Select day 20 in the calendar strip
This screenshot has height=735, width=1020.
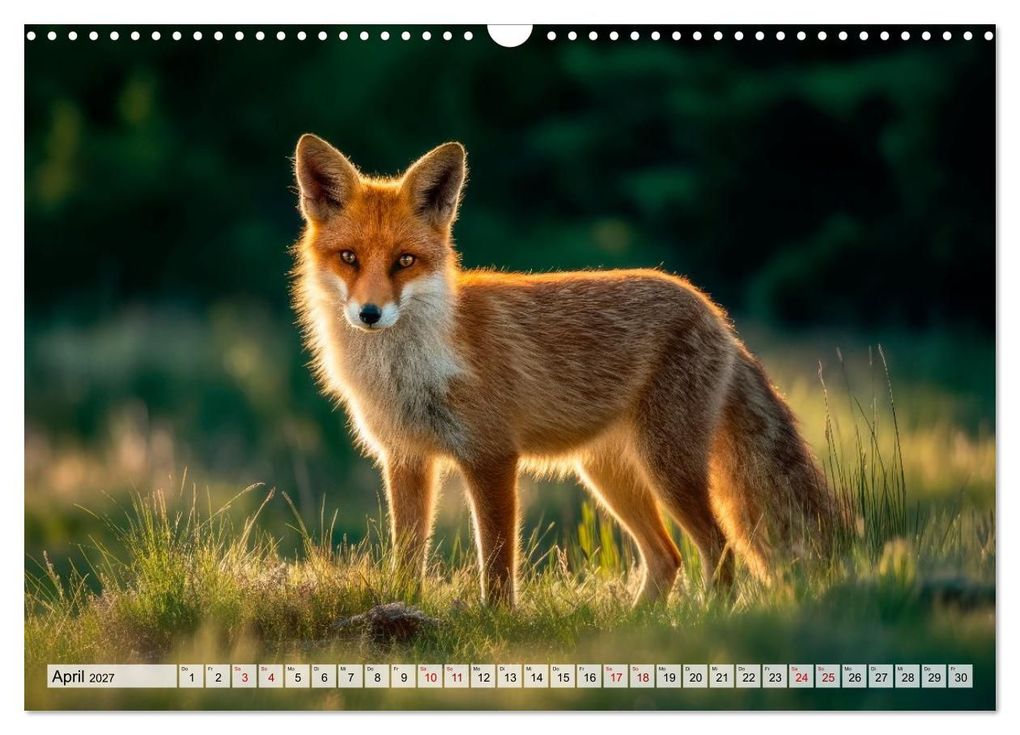click(696, 676)
